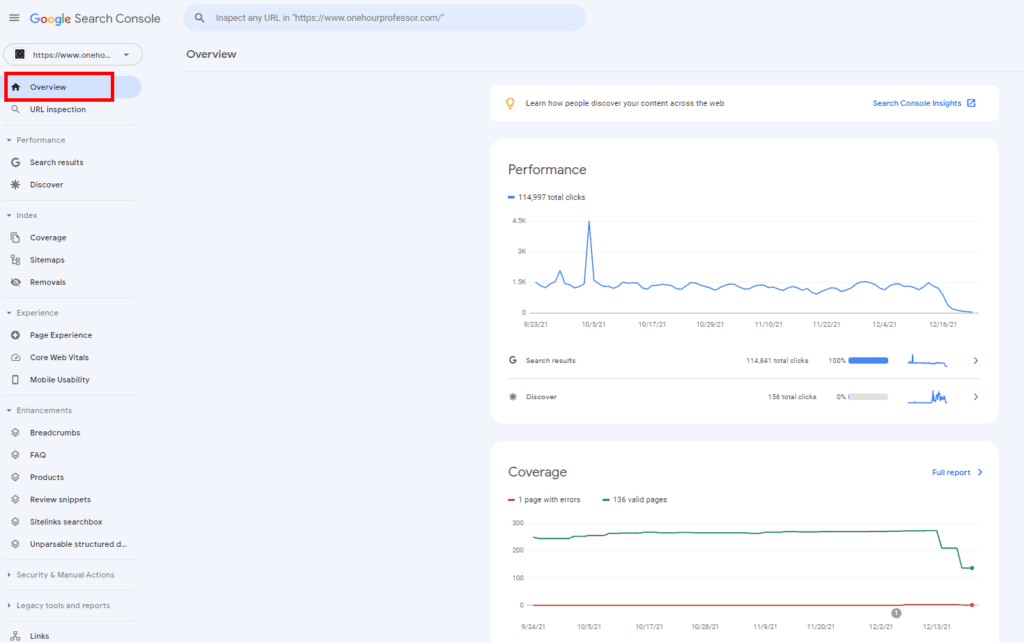This screenshot has height=643, width=1024.
Task: Click the Google G icon in Performance card
Action: point(513,360)
